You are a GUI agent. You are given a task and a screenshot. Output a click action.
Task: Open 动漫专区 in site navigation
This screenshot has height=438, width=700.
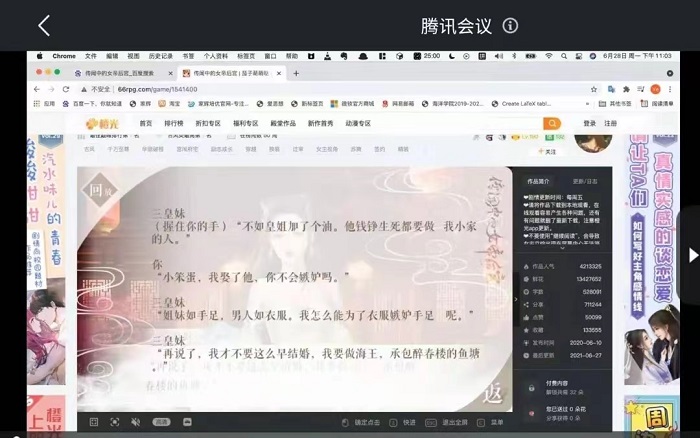[358, 124]
